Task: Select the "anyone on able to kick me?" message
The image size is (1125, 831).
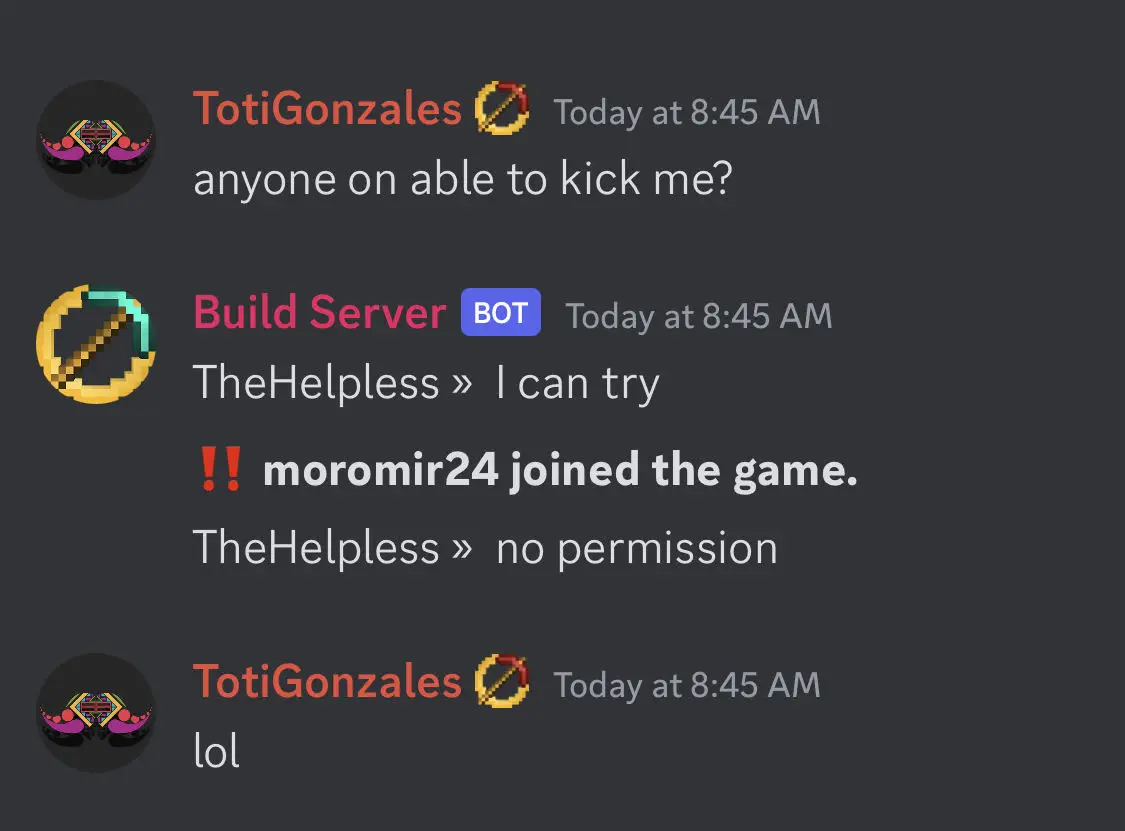Action: 463,179
